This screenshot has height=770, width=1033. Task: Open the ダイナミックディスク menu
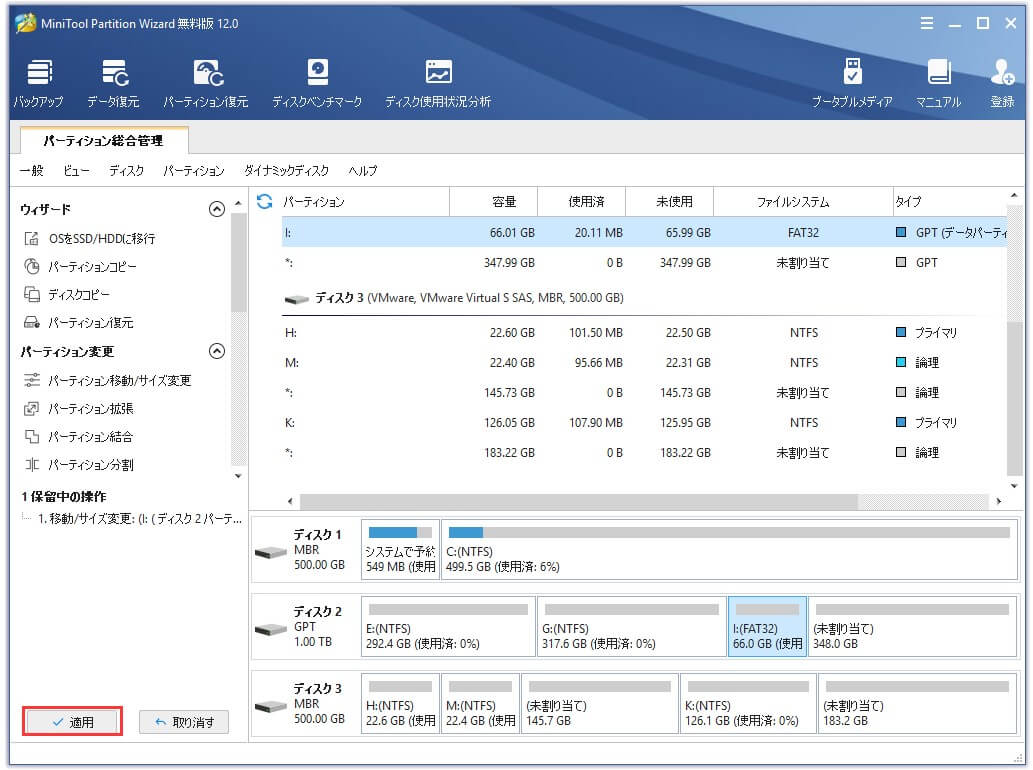point(286,171)
